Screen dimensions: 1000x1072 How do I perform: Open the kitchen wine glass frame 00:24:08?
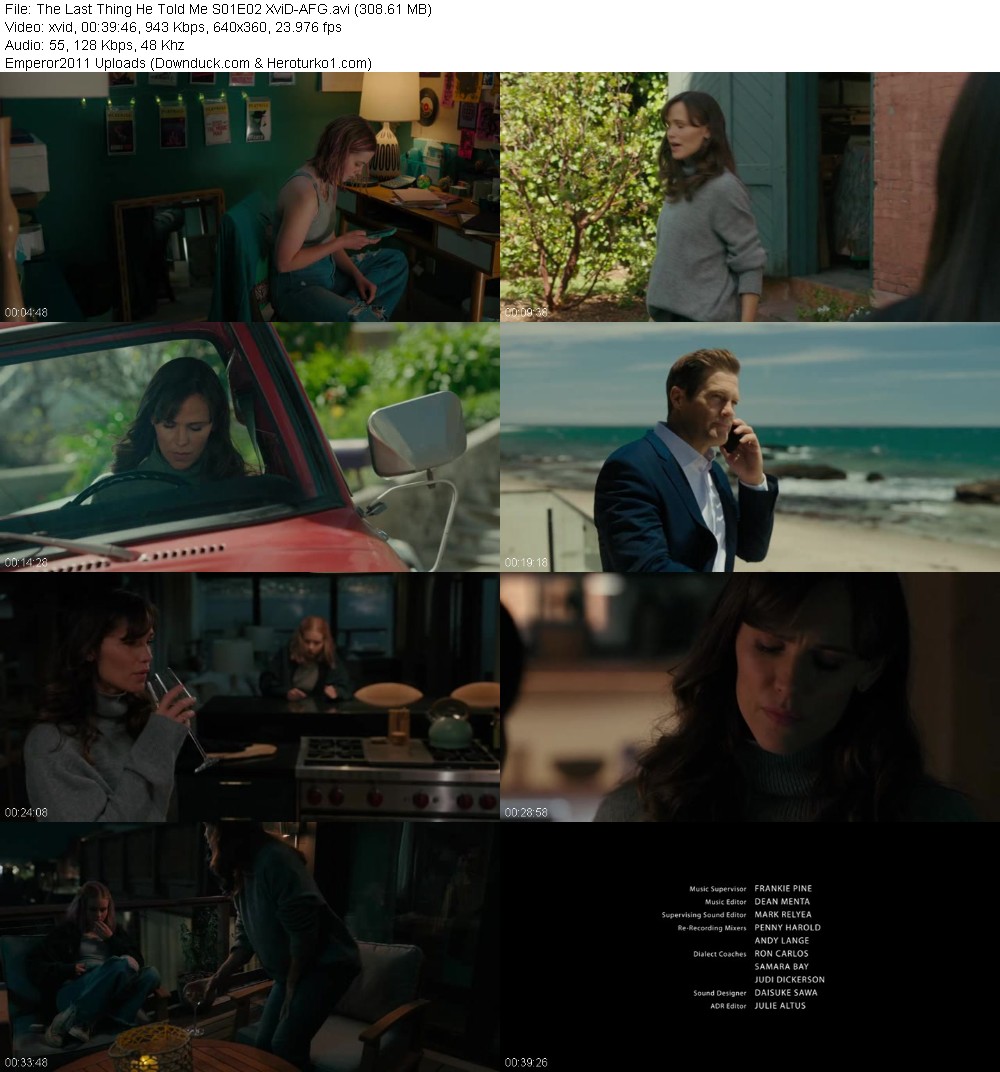coord(249,697)
